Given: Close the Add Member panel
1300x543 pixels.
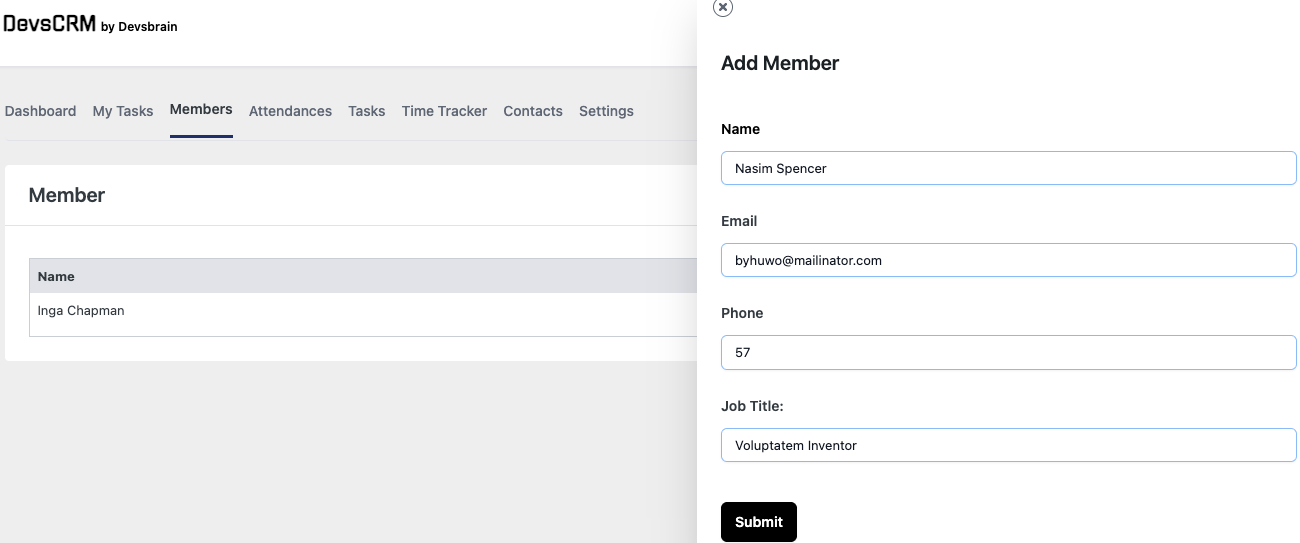Looking at the screenshot, I should click(723, 7).
